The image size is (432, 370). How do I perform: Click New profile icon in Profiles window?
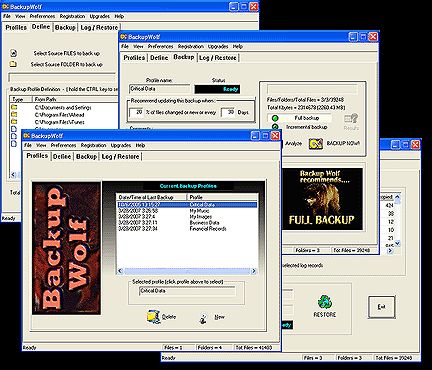203,318
